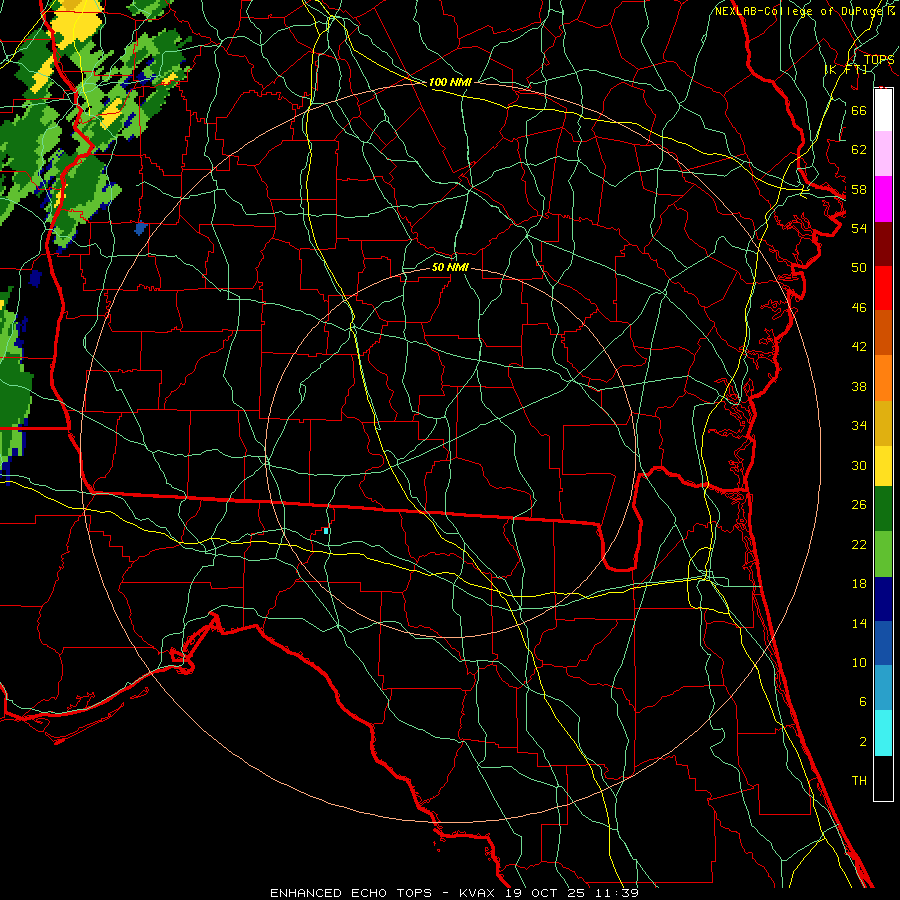Click the '38' legend value
This screenshot has height=900, width=900.
point(859,386)
